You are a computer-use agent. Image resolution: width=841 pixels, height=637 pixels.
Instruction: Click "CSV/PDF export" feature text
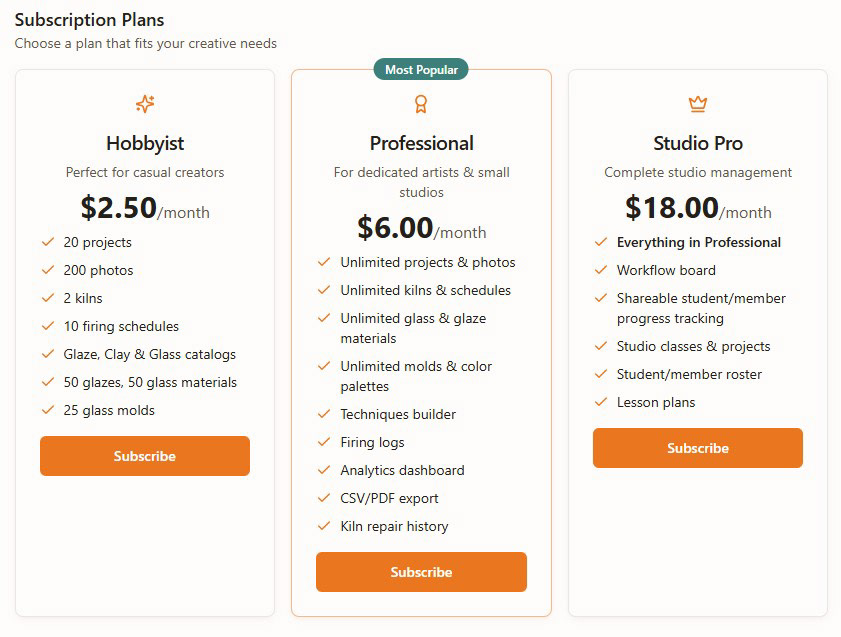[x=389, y=498]
